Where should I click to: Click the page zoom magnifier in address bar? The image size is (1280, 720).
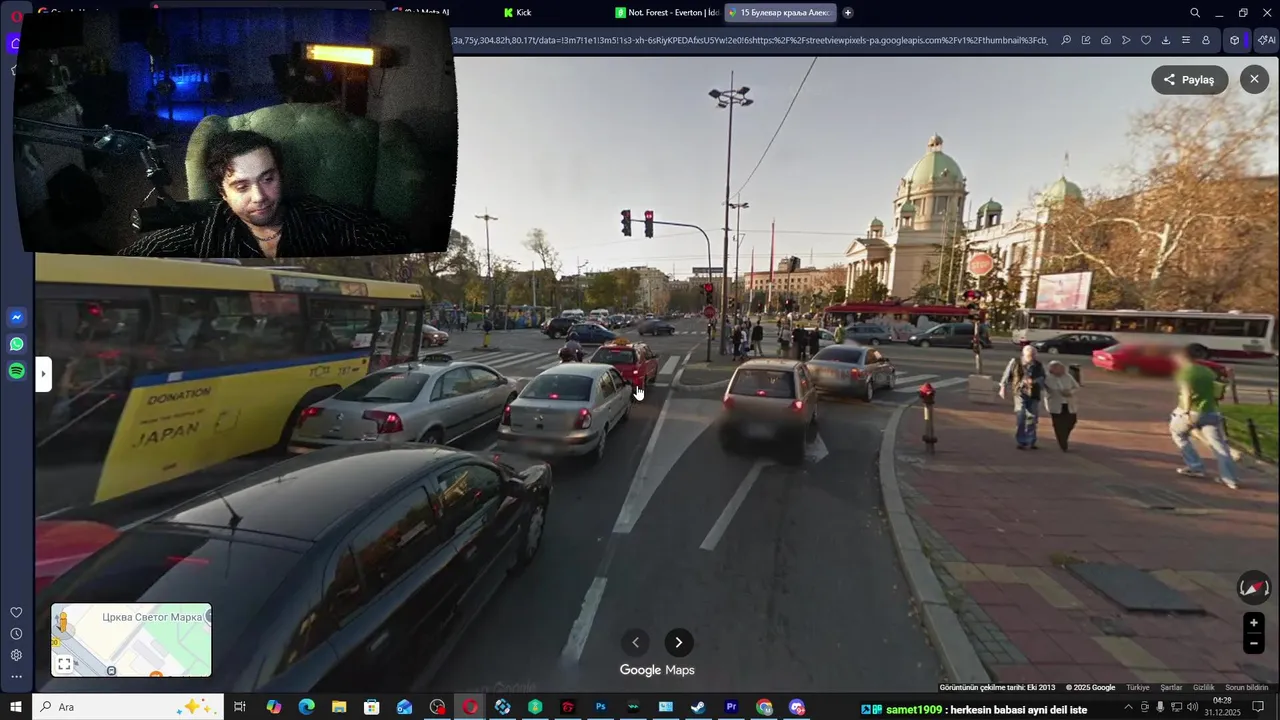[x=1066, y=40]
